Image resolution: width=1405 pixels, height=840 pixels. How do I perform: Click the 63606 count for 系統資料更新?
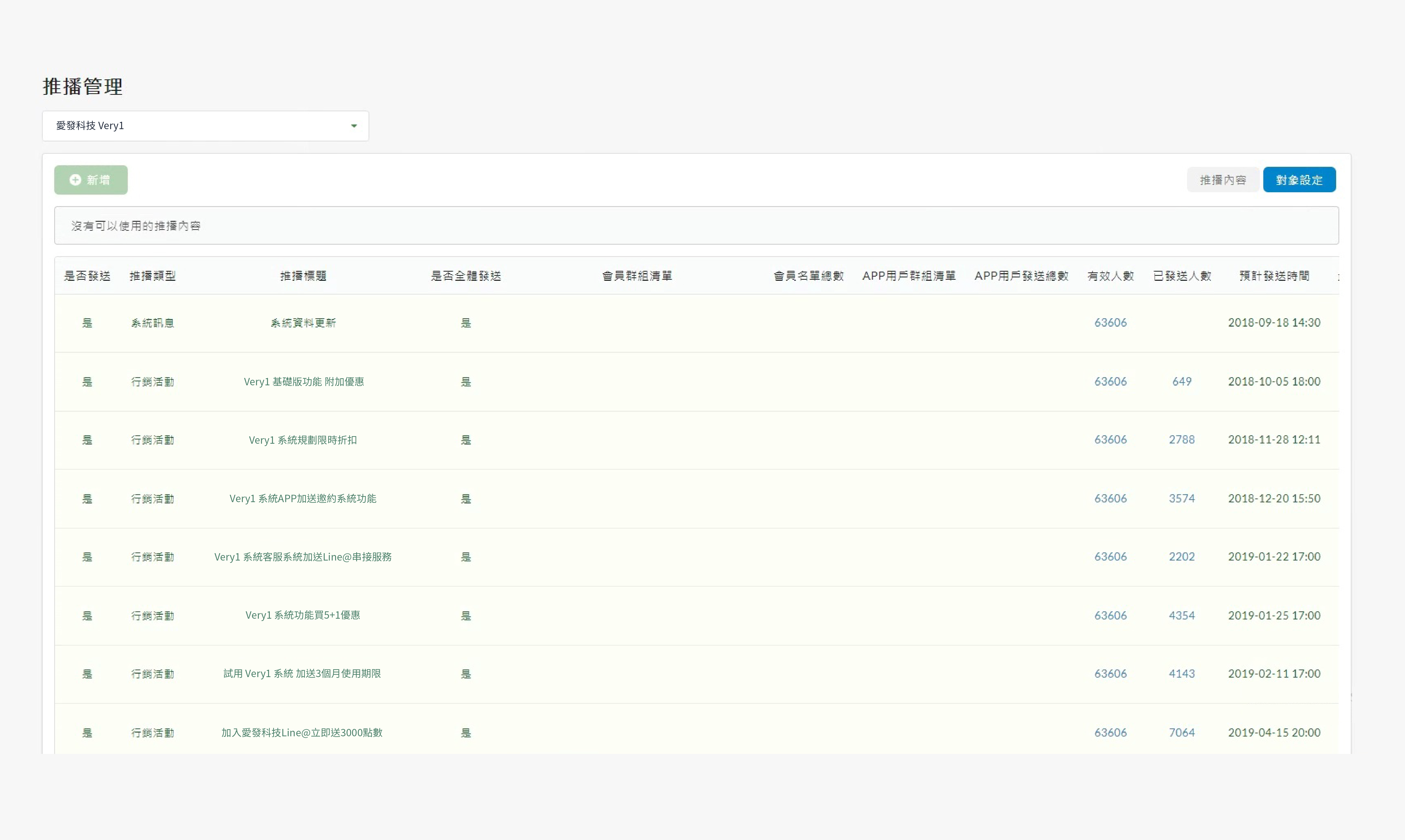coord(1111,322)
